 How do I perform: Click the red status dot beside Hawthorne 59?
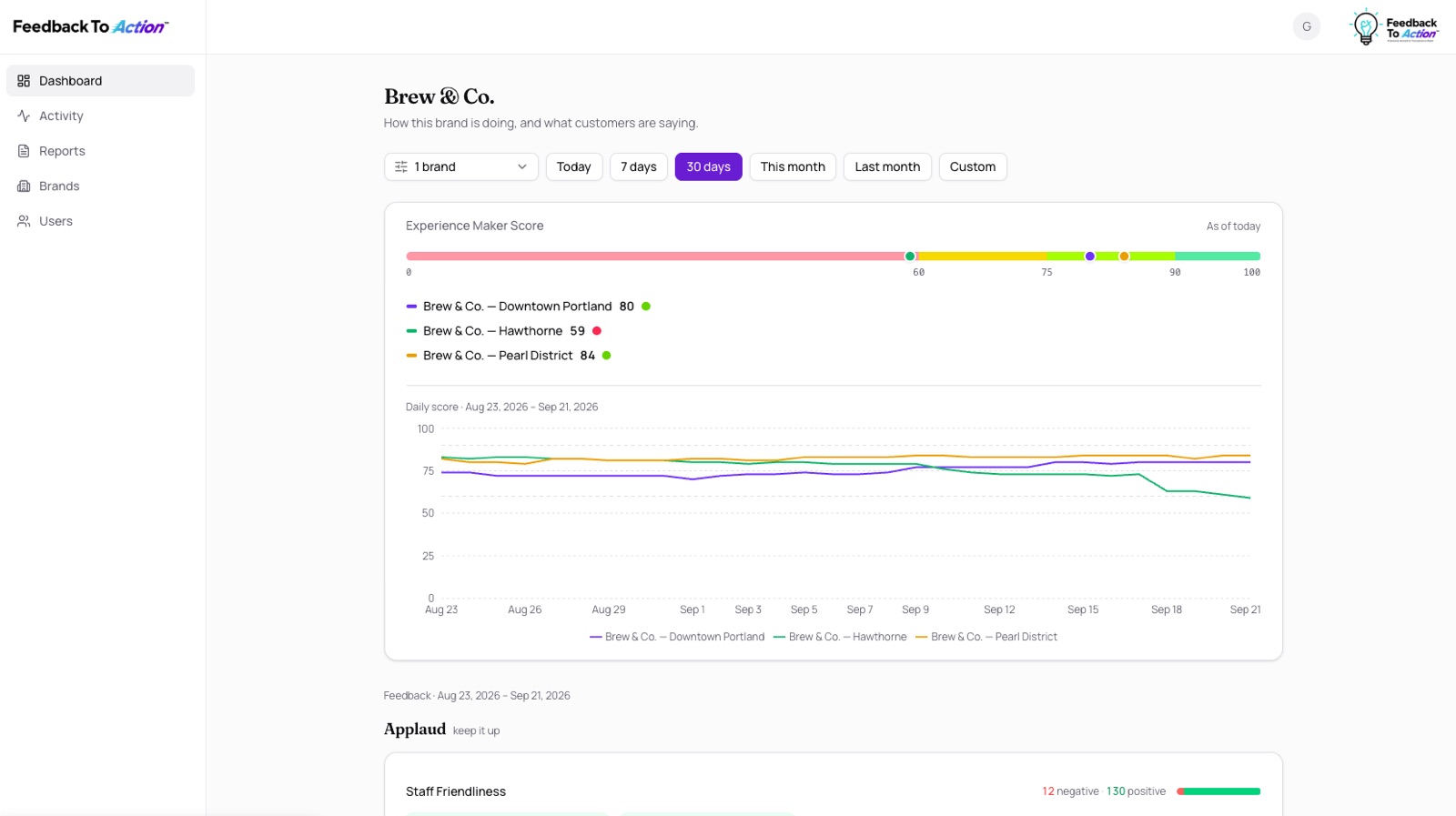(597, 331)
